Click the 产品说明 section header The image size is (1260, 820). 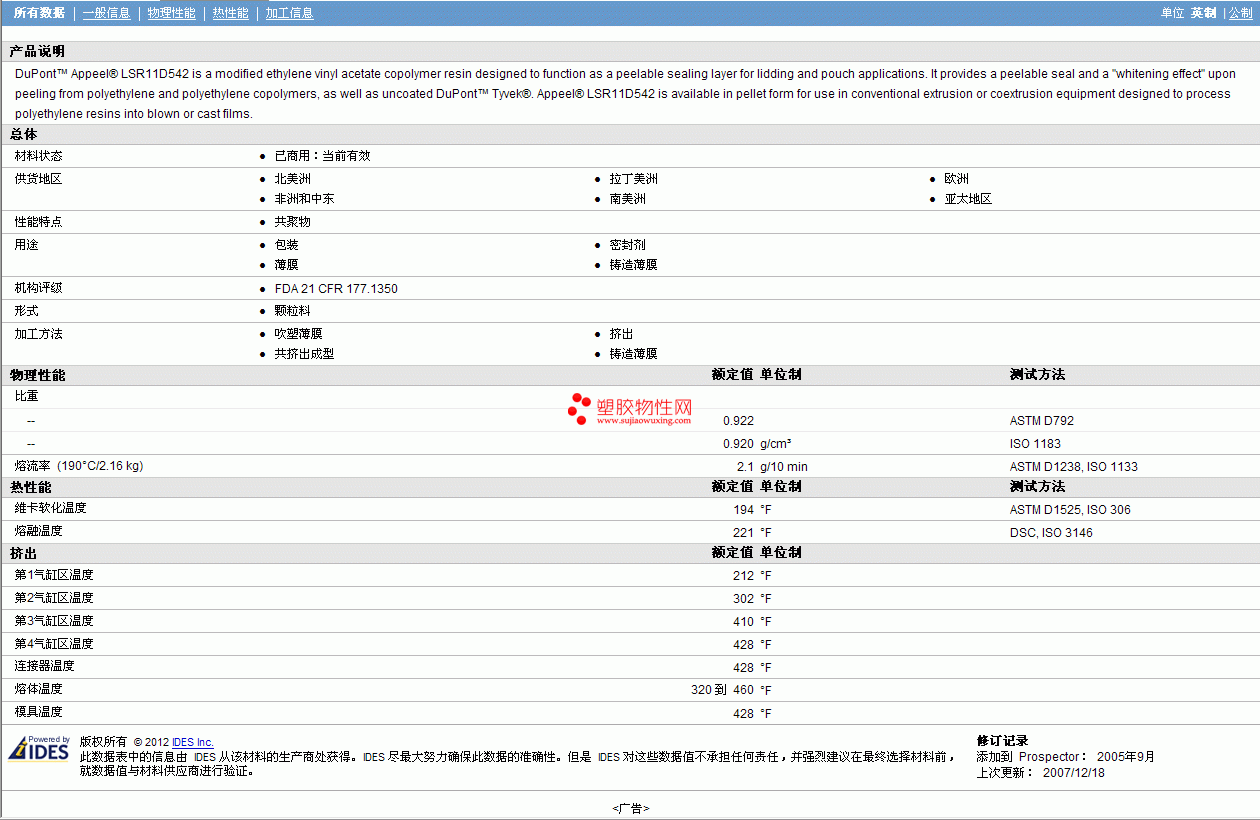pos(37,51)
